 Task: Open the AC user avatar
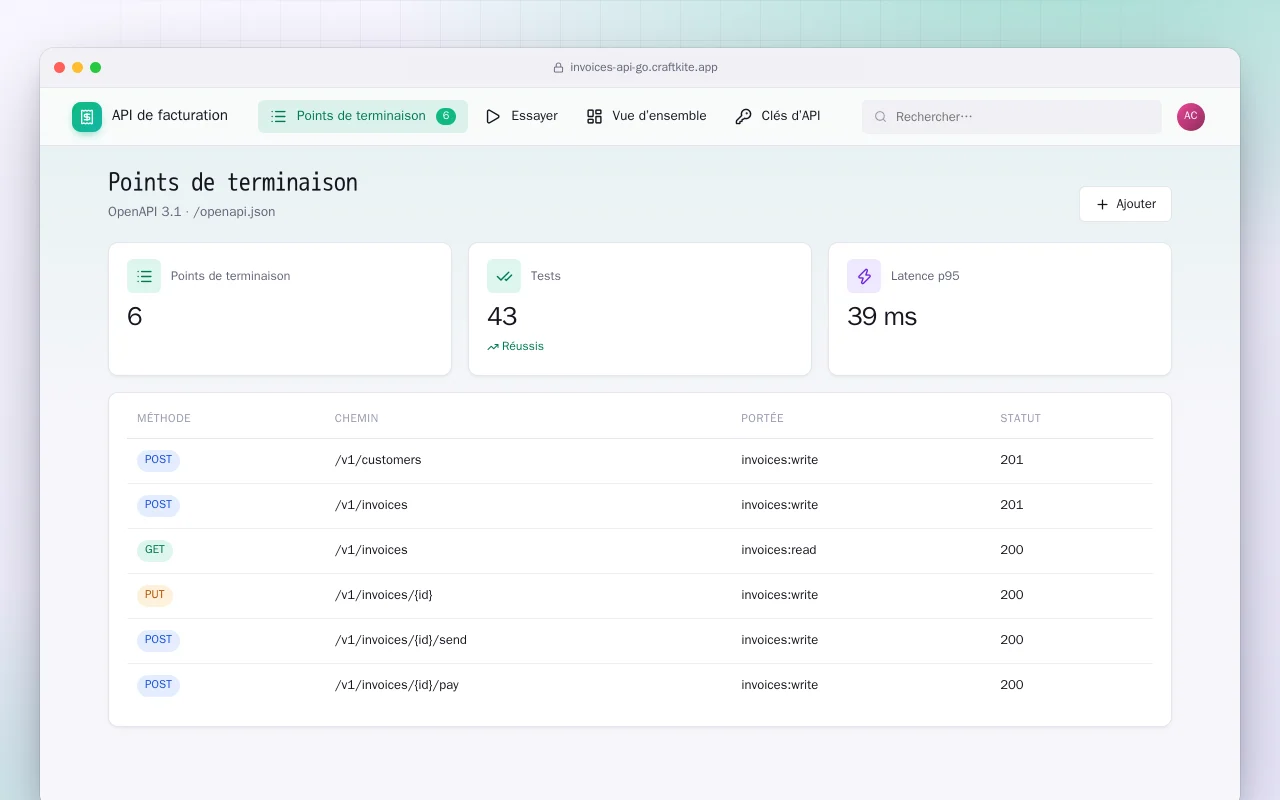1191,117
